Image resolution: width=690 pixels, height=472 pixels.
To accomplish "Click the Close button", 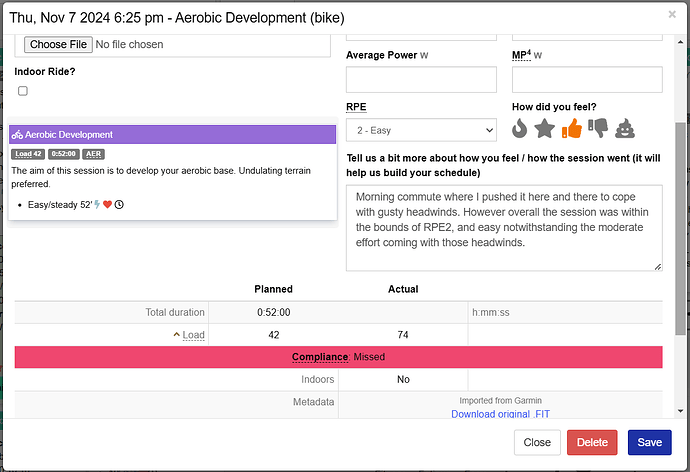I will [537, 442].
